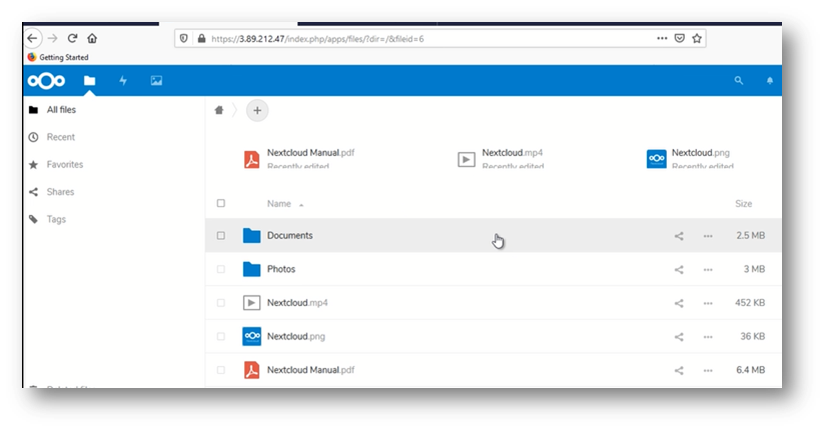Open the Photos folder
The image size is (824, 430).
tap(281, 269)
